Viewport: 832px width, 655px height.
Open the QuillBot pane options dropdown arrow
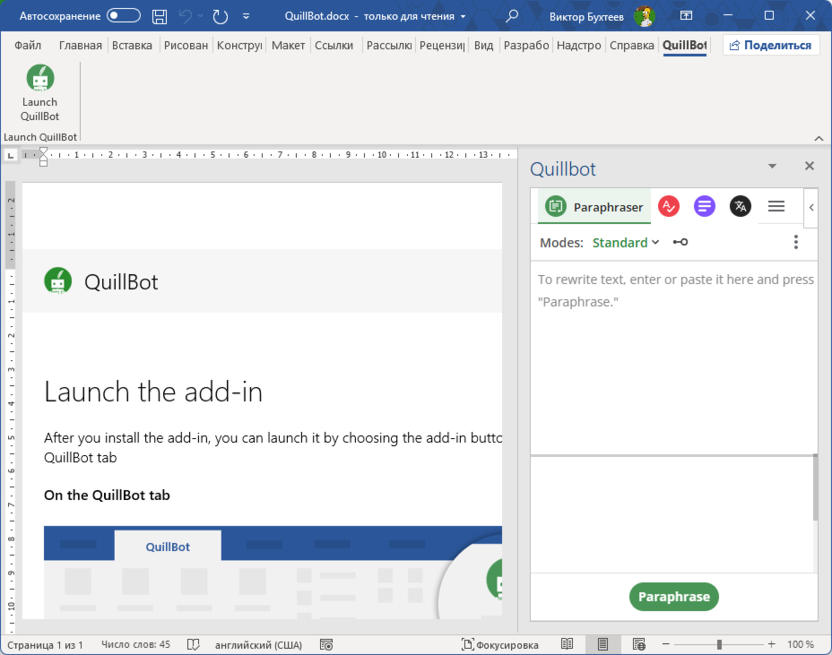[x=772, y=166]
